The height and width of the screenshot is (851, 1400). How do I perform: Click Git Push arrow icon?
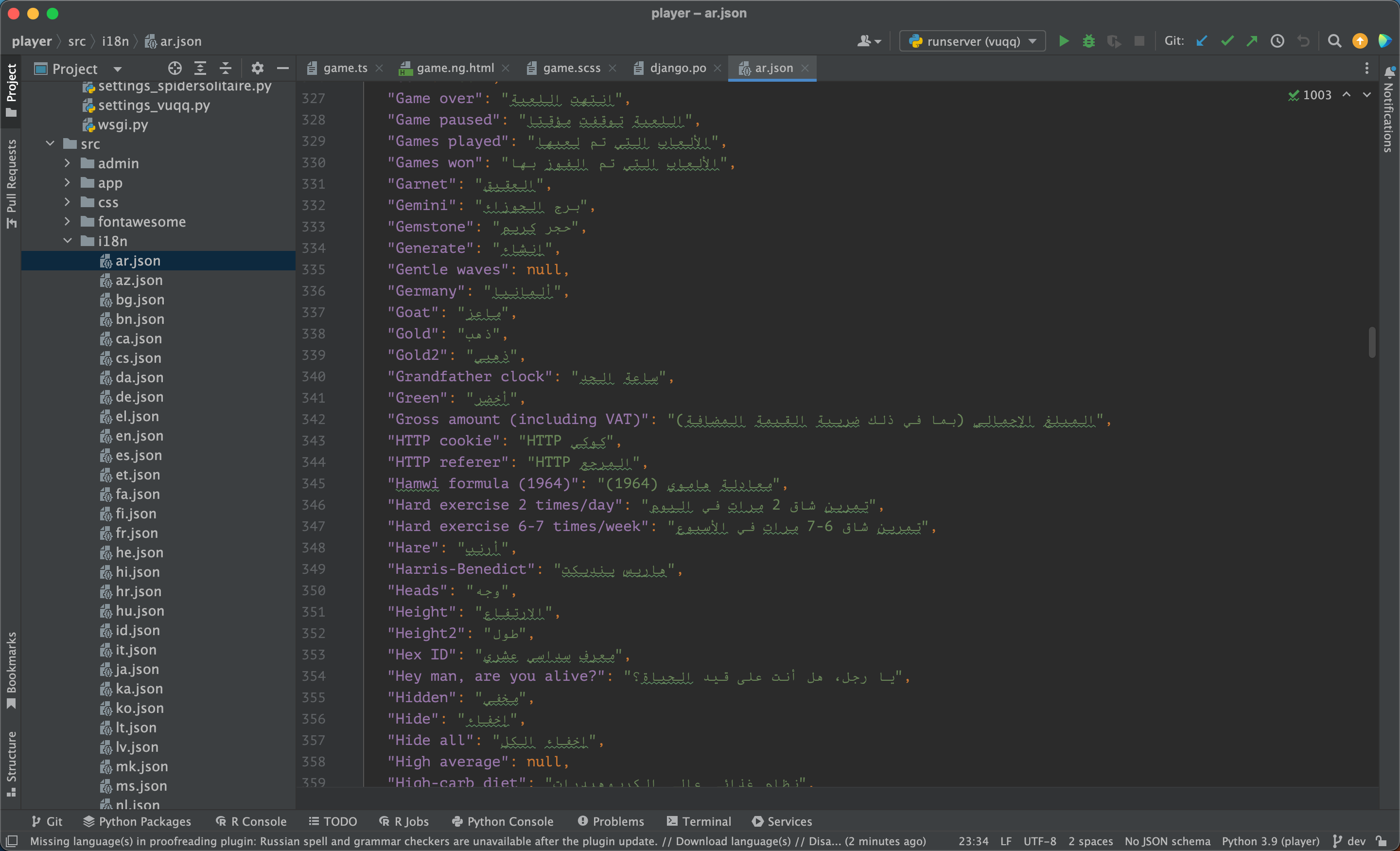[1252, 41]
